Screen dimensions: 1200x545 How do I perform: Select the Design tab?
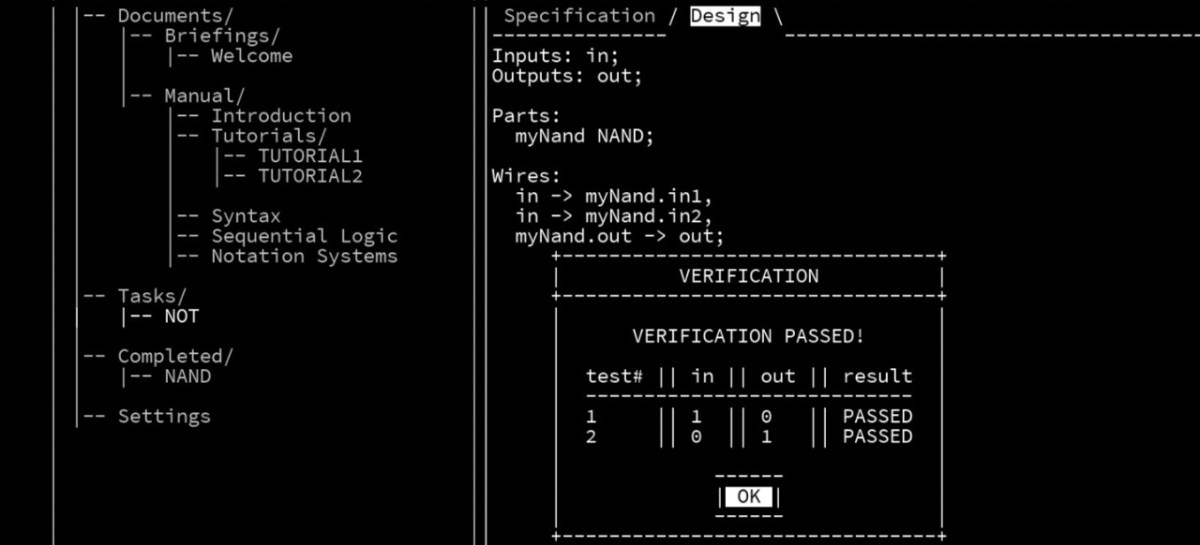[725, 16]
